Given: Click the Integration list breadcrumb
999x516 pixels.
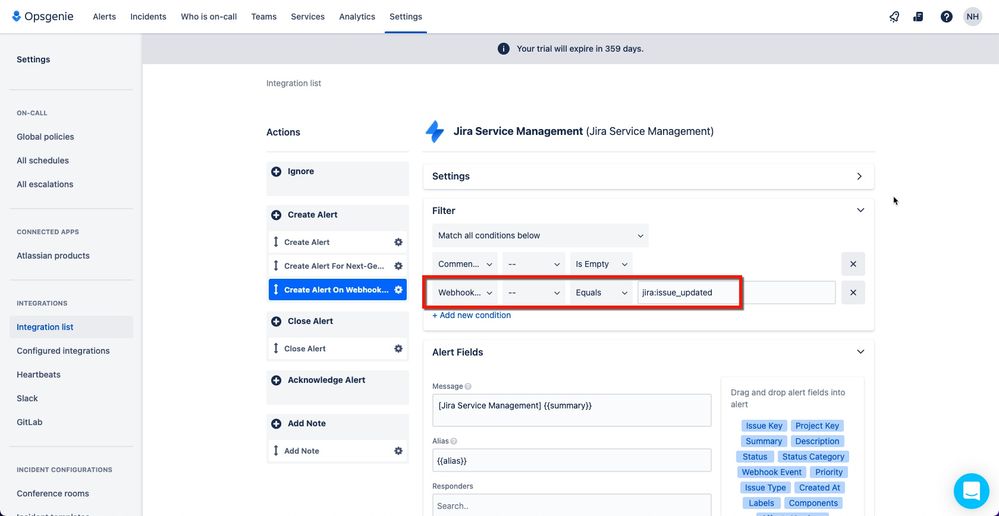Looking at the screenshot, I should click(294, 83).
